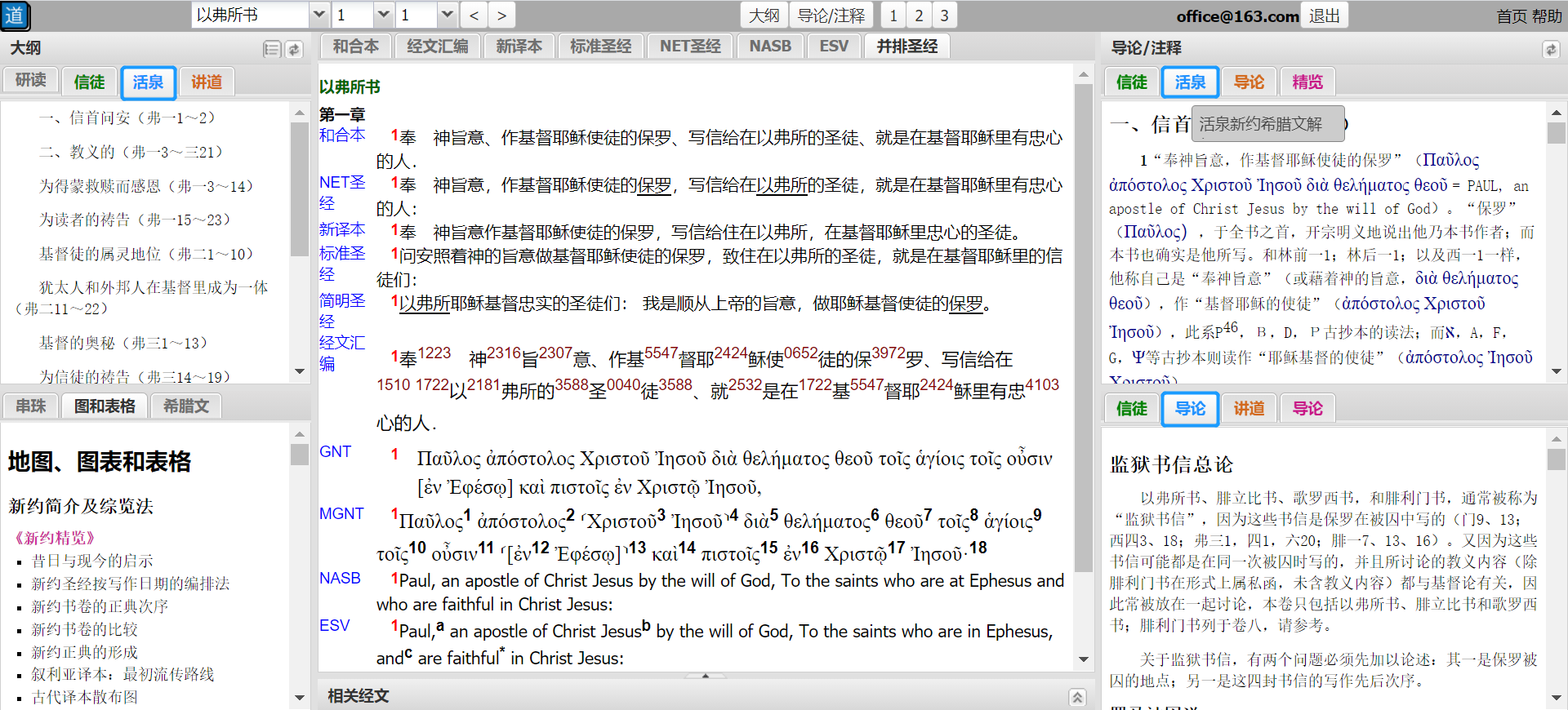Select outline item 基督的奥秘（弗三1～13）
Viewport: 1568px width, 710px height.
click(123, 344)
